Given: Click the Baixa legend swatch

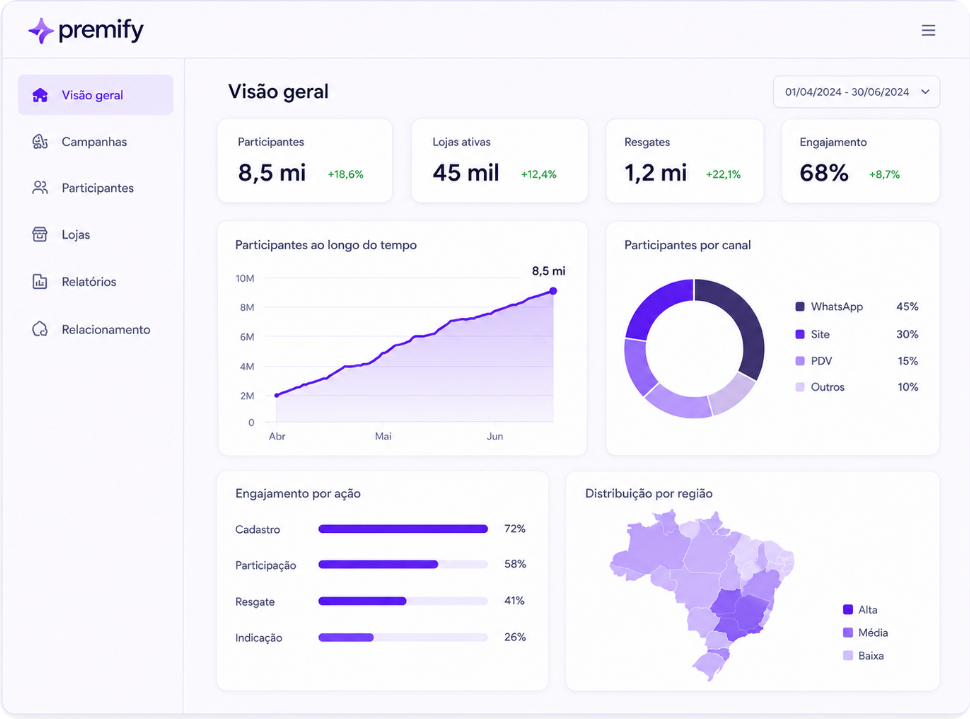Looking at the screenshot, I should (x=848, y=655).
